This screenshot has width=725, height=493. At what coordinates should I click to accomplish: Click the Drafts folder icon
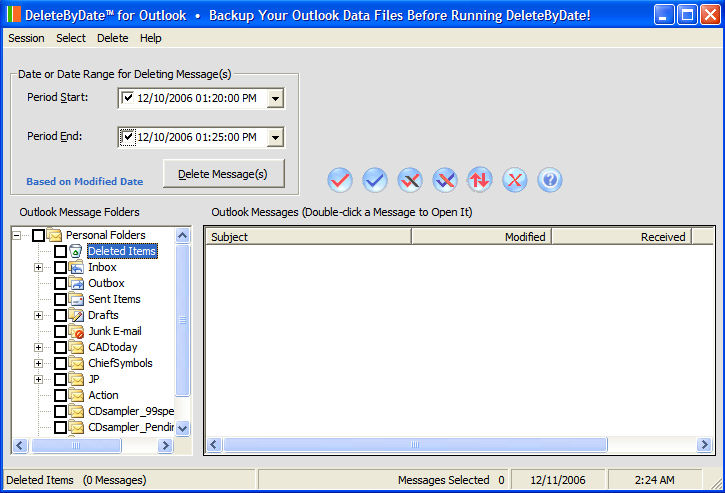click(x=76, y=315)
